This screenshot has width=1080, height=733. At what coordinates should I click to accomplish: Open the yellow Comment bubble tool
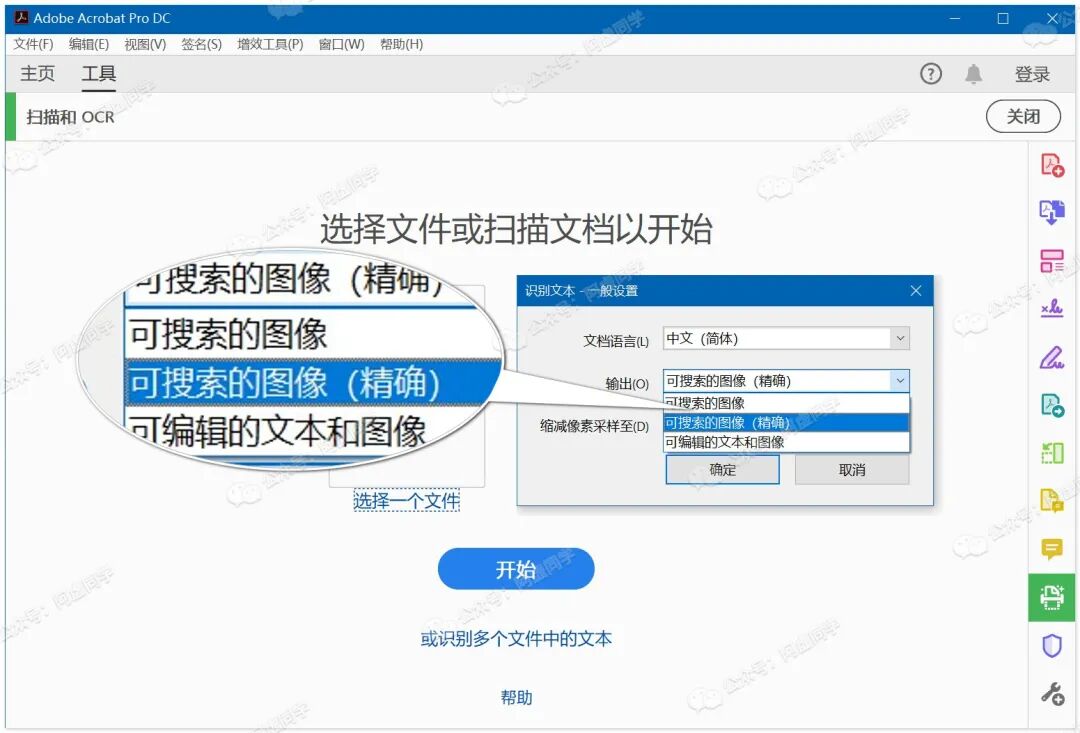1052,549
